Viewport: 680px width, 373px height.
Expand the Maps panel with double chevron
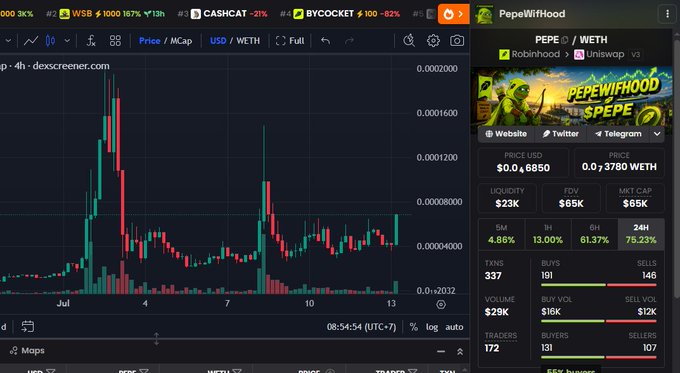[460, 351]
